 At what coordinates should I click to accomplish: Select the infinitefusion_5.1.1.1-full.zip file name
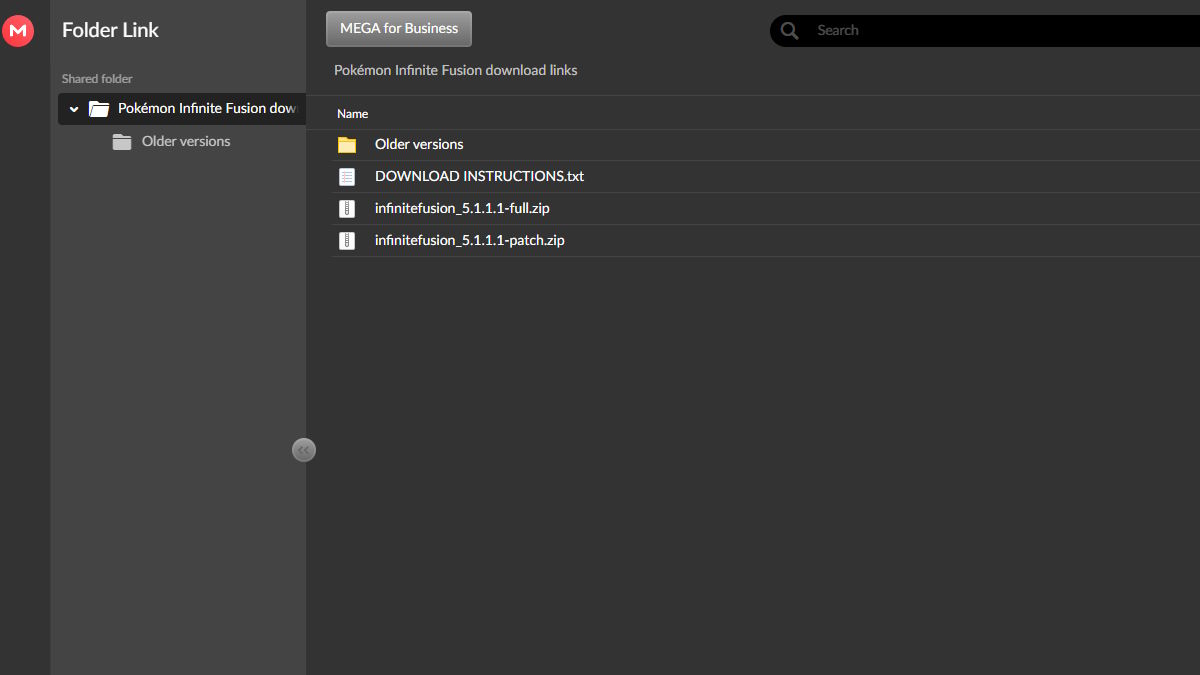point(462,209)
